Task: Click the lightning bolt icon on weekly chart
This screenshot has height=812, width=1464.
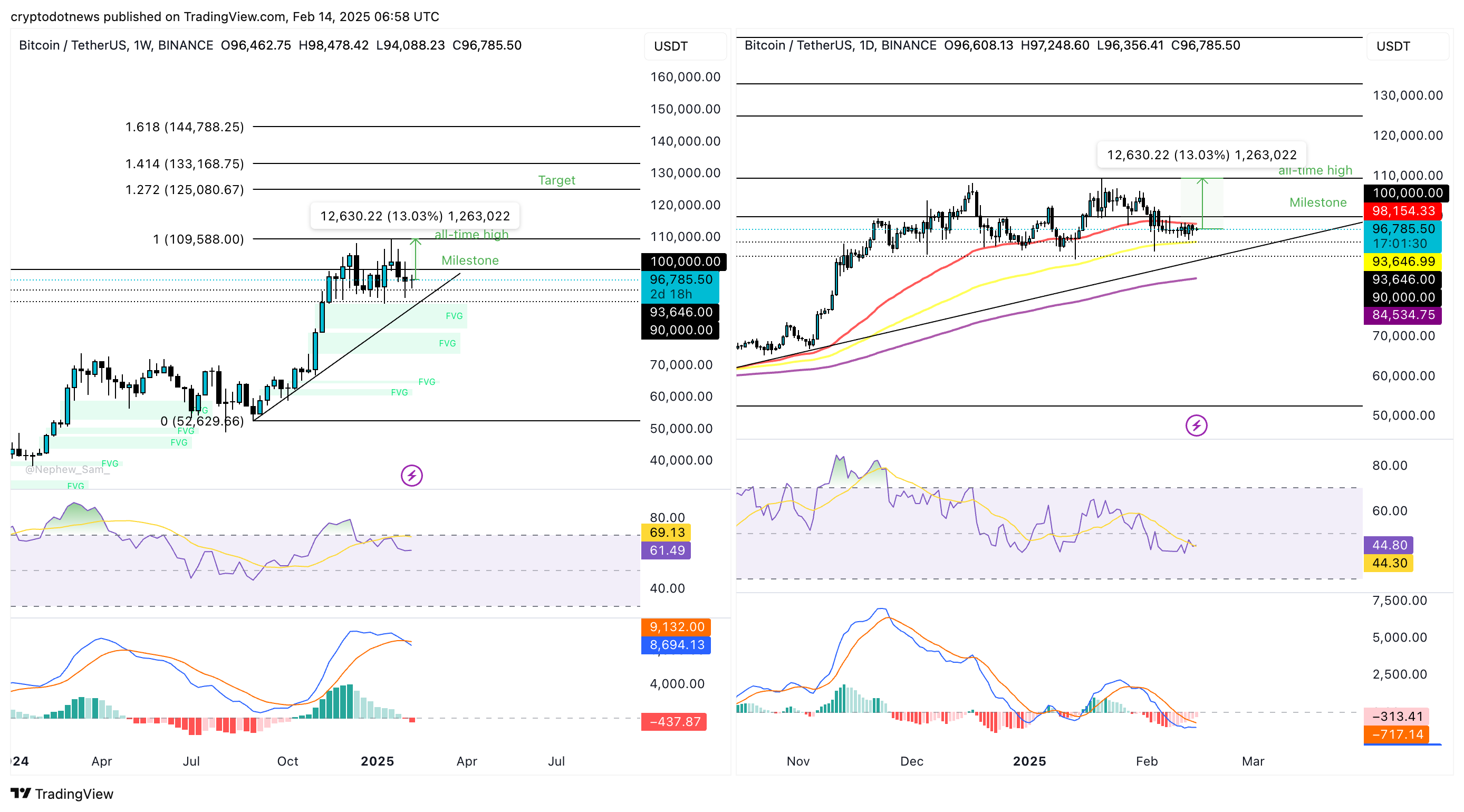Action: point(411,476)
